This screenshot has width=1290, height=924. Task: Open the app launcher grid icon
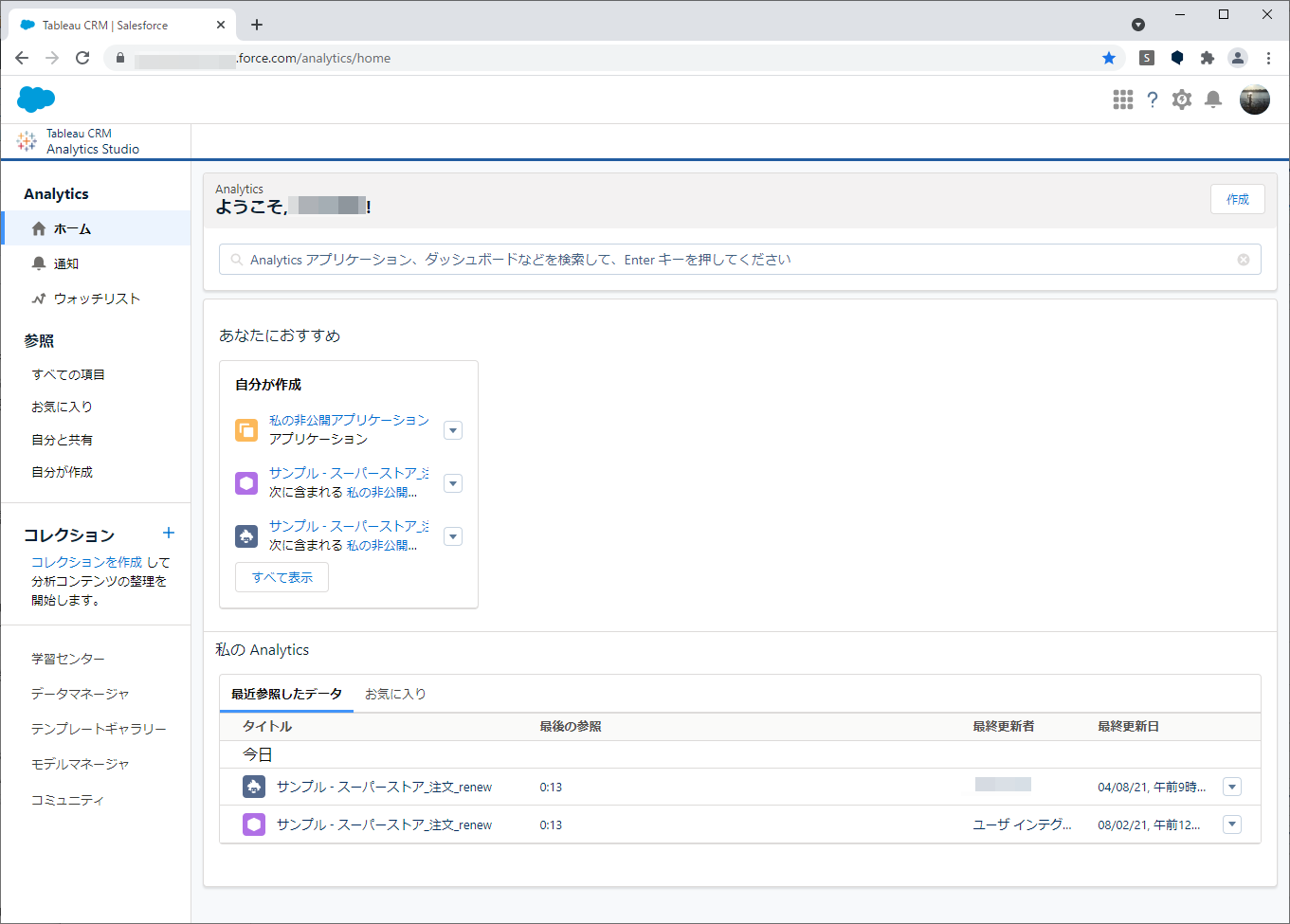1123,100
